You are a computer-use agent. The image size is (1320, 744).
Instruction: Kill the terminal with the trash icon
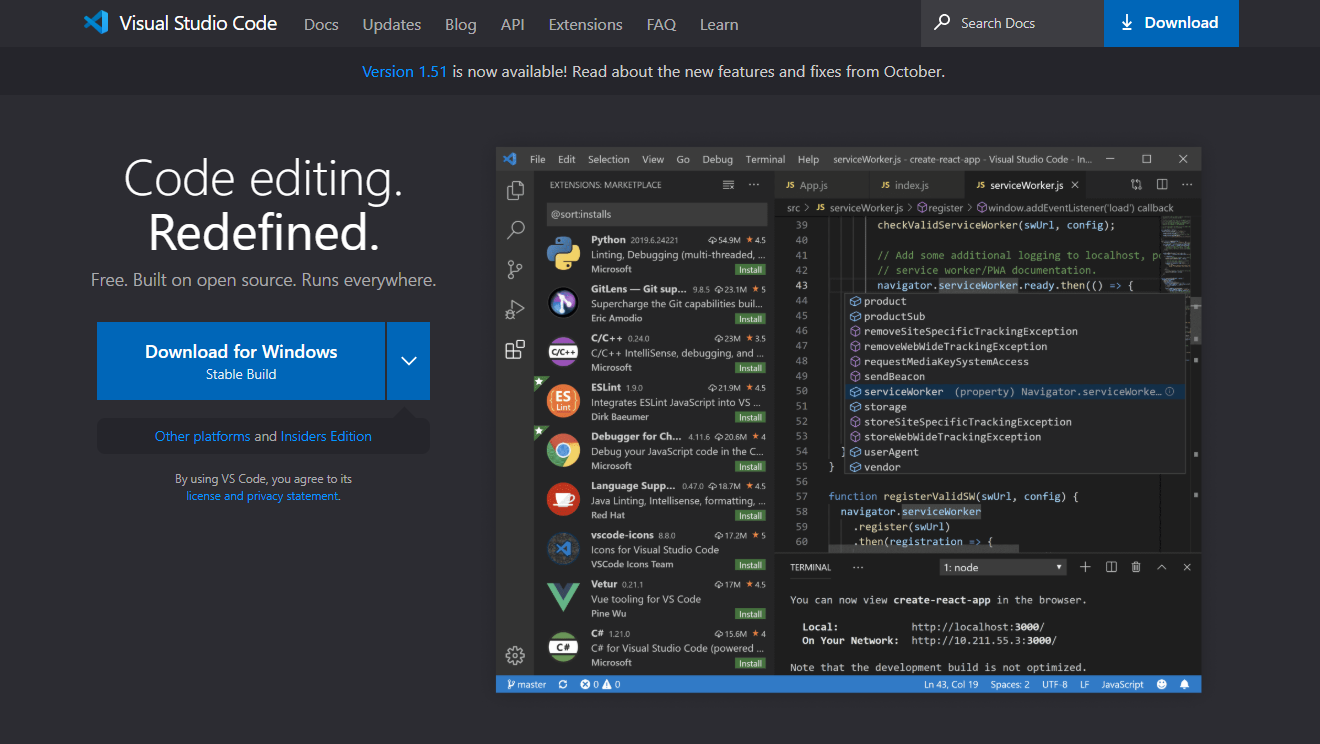click(x=1136, y=567)
